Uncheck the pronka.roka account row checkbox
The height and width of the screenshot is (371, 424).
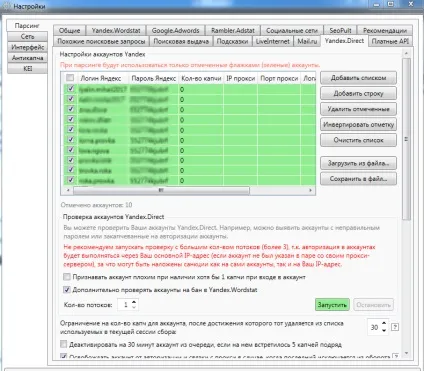point(71,160)
